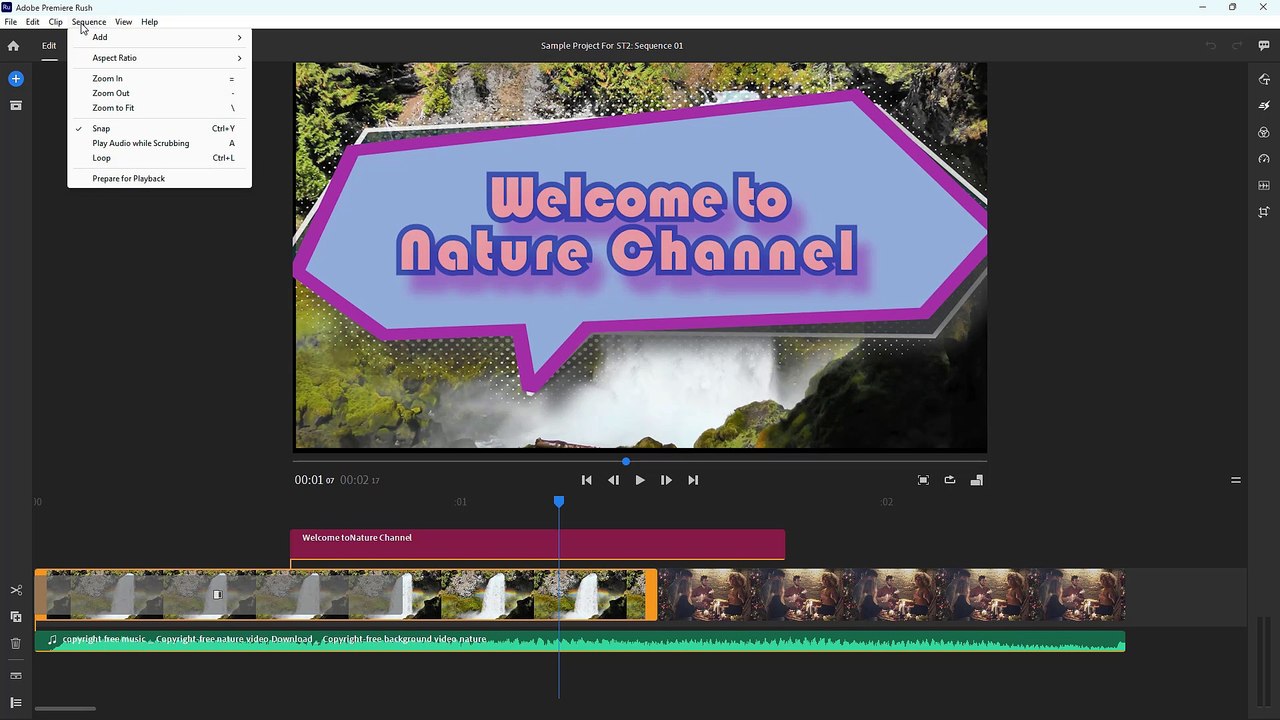Image resolution: width=1280 pixels, height=720 pixels.
Task: Open the preview options menu icon
Action: click(1236, 480)
